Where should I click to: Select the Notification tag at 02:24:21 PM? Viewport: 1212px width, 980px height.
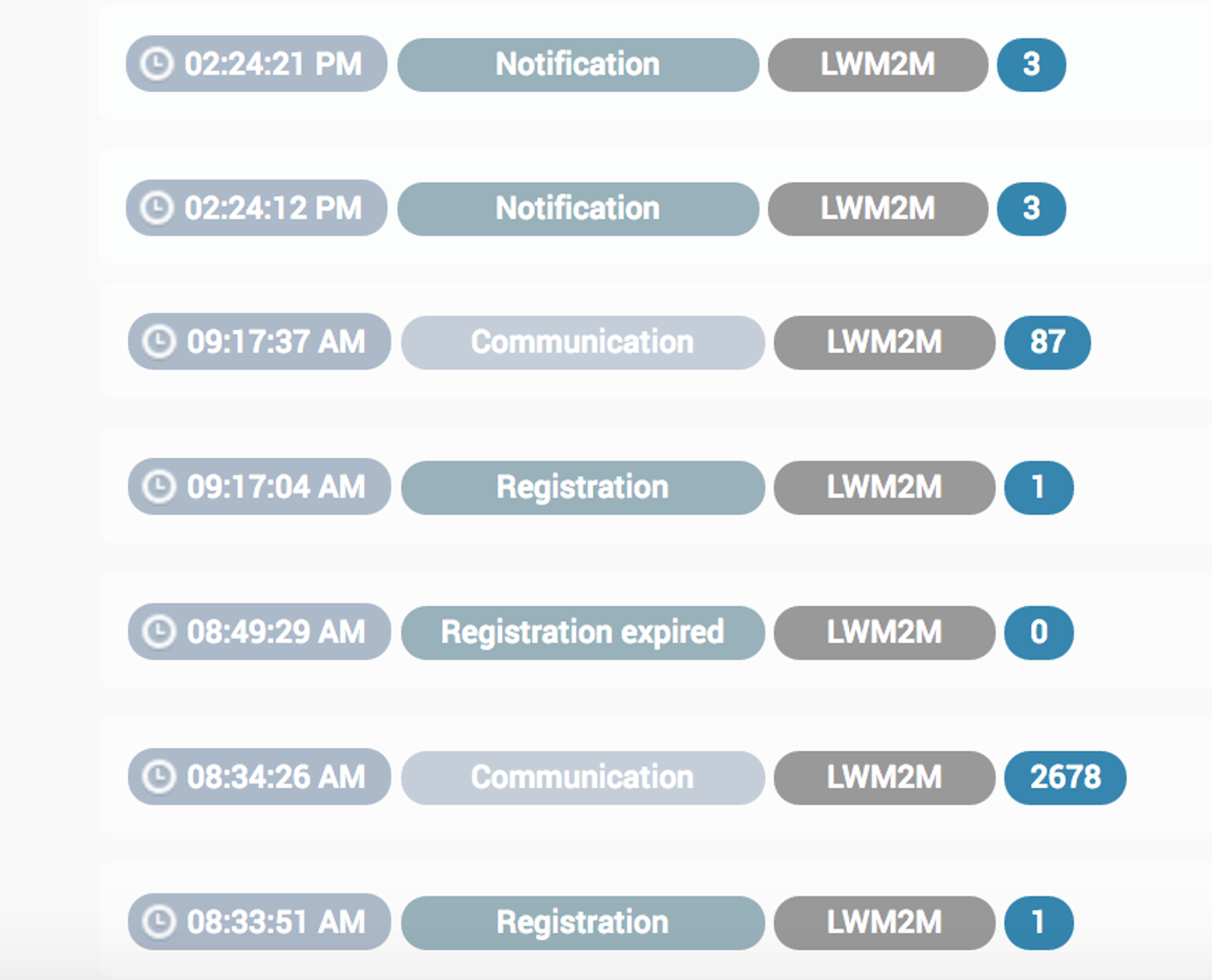click(578, 64)
